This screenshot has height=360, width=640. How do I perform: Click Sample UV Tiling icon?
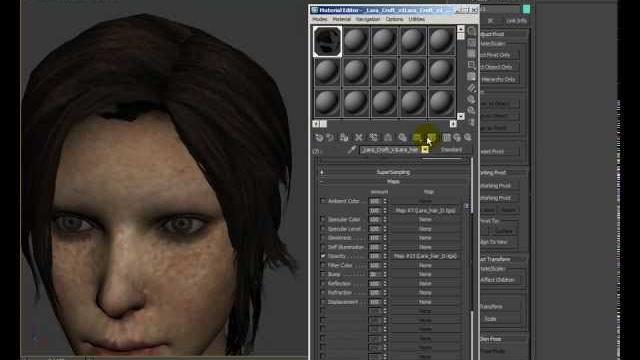pyautogui.click(x=471, y=65)
